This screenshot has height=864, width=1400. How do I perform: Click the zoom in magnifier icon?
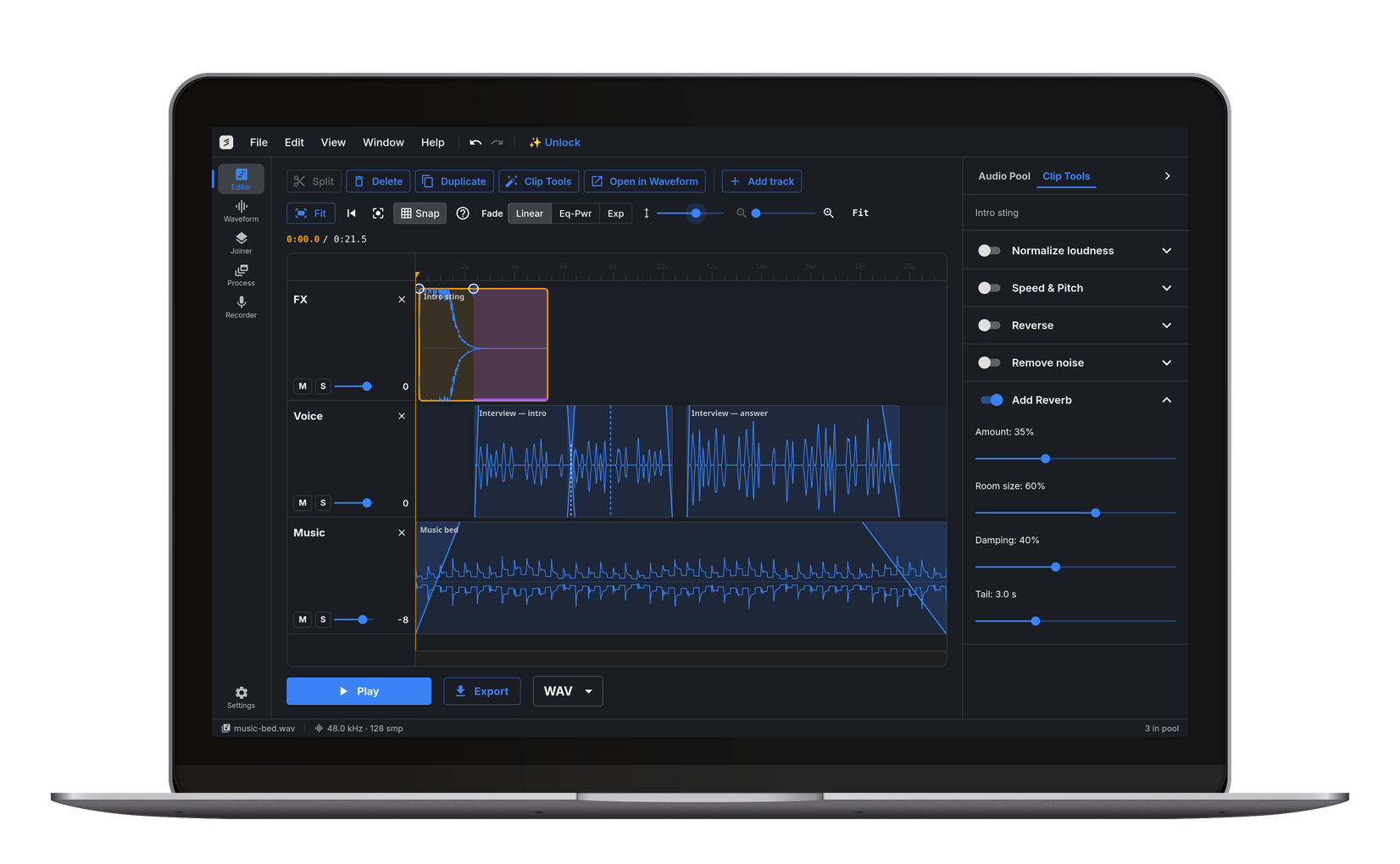click(x=829, y=213)
